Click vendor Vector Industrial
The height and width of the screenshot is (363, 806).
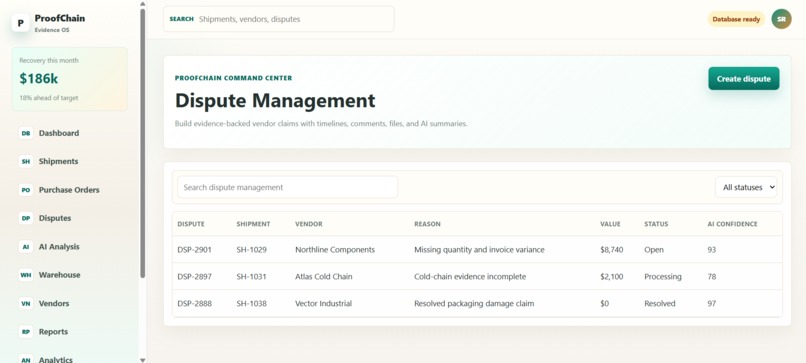(323, 303)
